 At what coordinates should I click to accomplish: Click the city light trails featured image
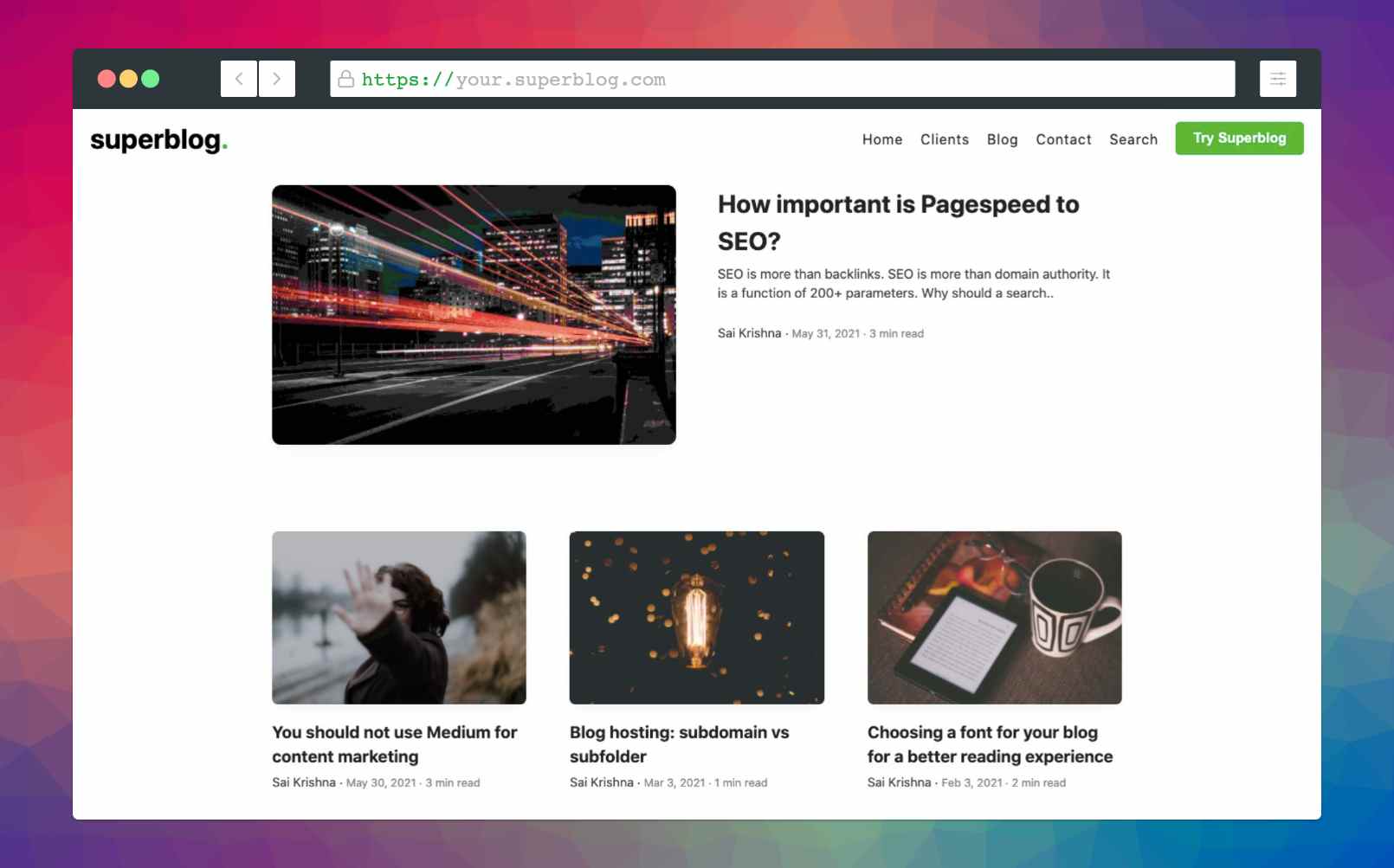474,315
